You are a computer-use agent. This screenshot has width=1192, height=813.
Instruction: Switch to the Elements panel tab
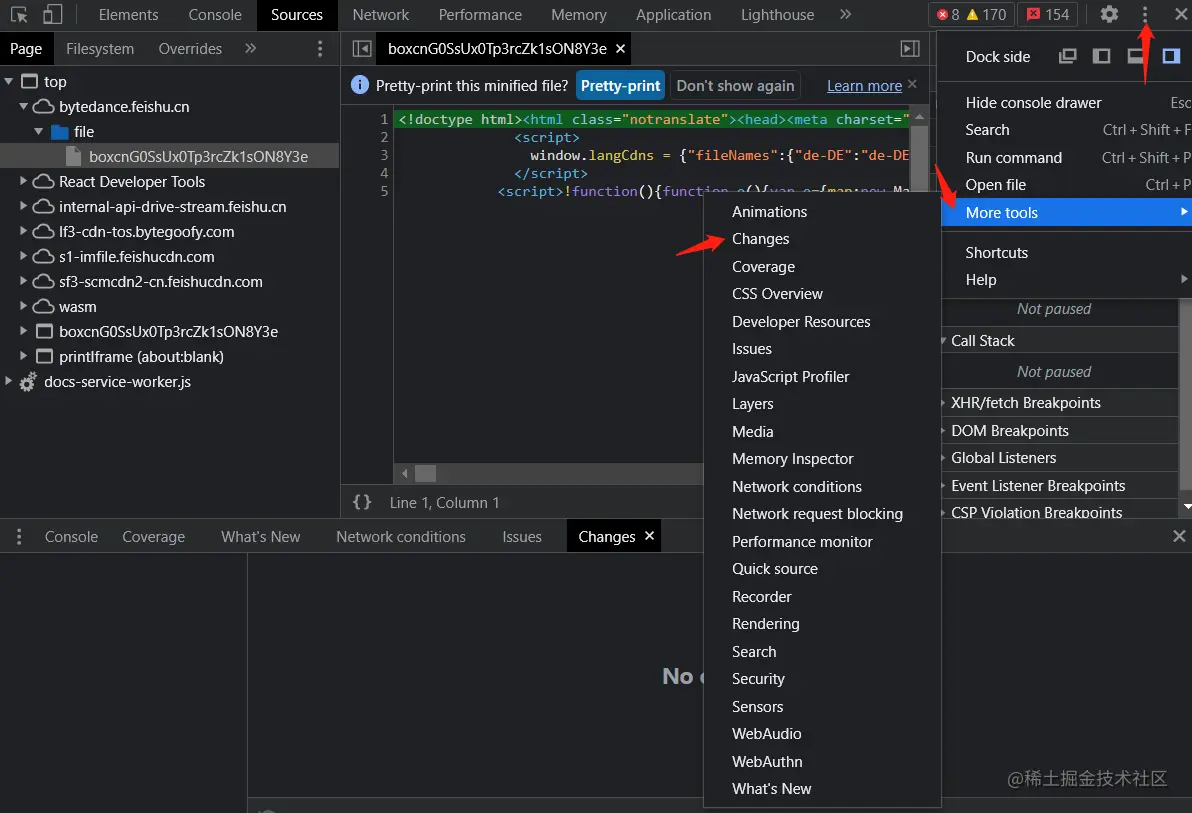coord(128,14)
